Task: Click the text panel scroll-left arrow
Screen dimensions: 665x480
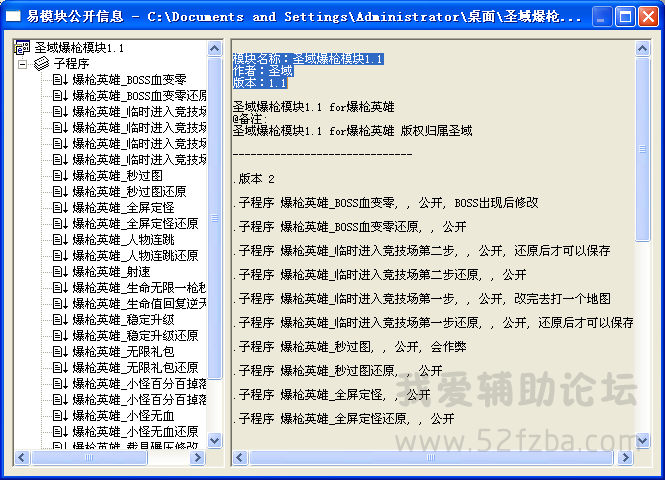Action: pos(240,458)
